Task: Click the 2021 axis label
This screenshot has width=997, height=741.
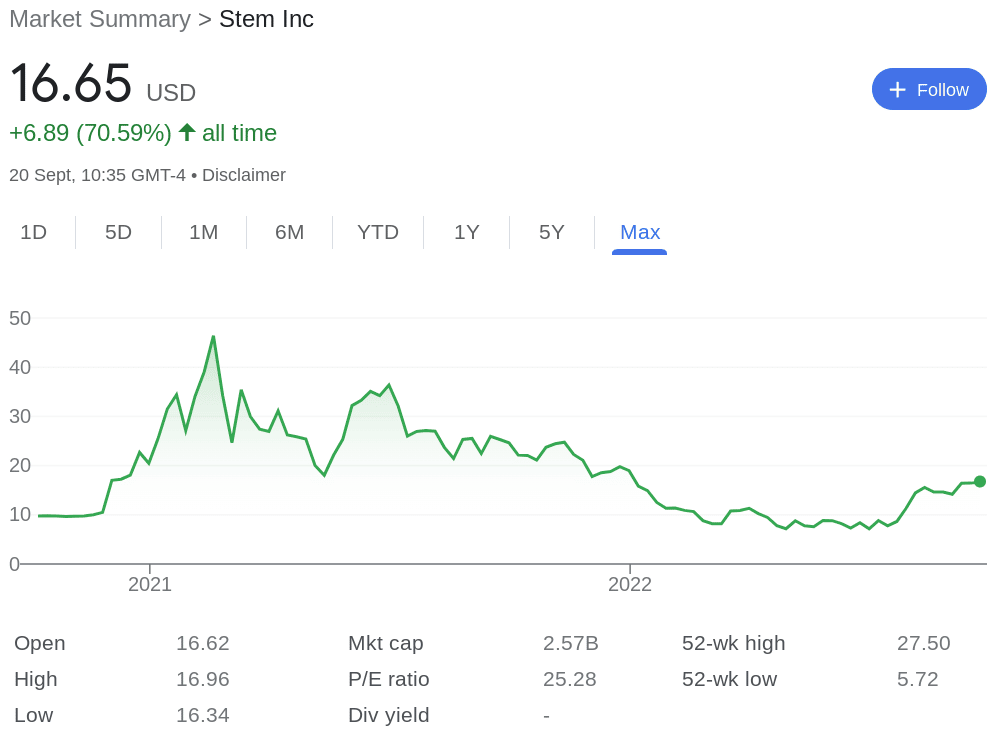Action: click(x=150, y=584)
